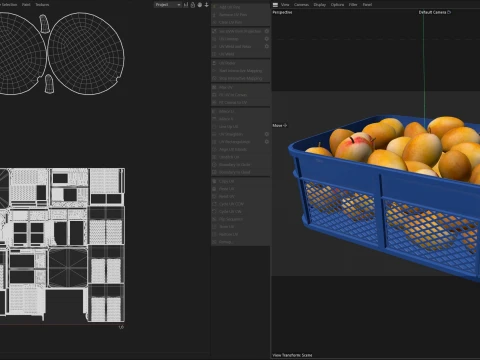
Task: Click the Unstitch UV command
Action: tap(241, 157)
